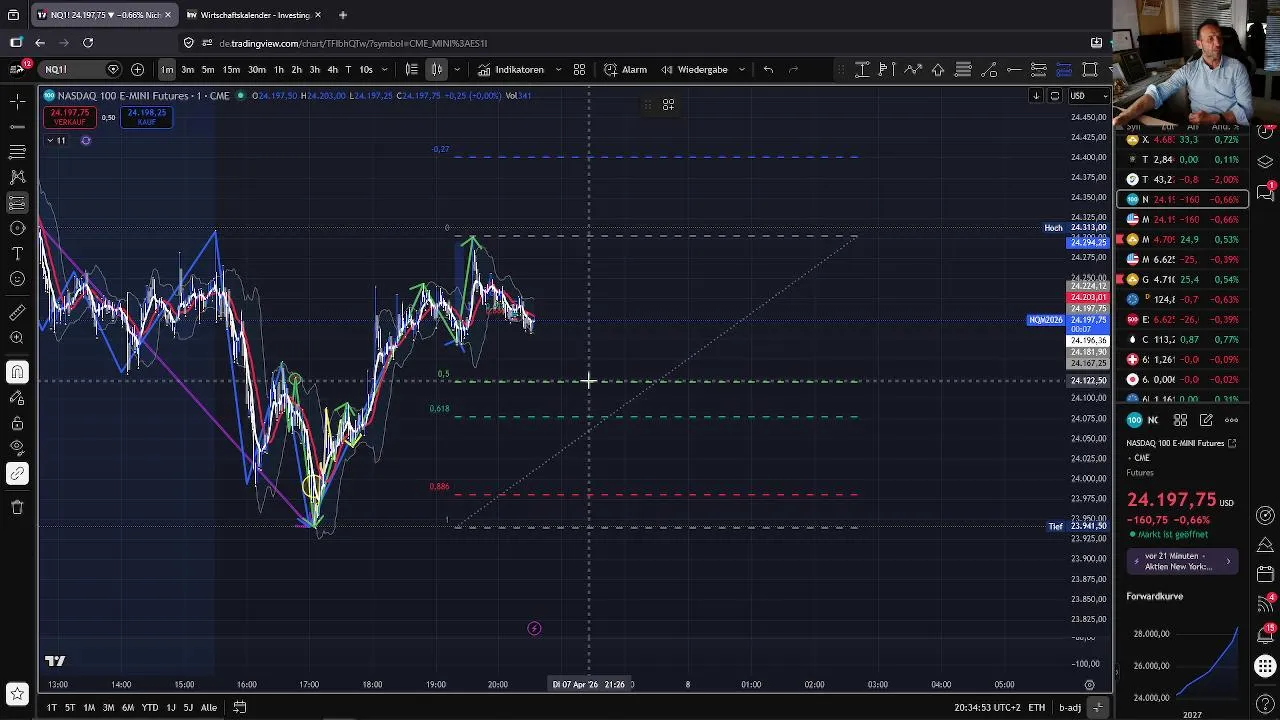Click the candlestick chart type icon

437,69
